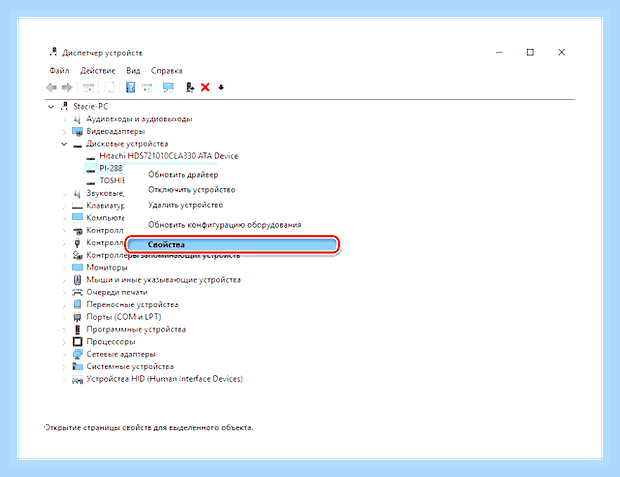
Task: Expand the Сетевые адаптеры node
Action: pos(64,354)
